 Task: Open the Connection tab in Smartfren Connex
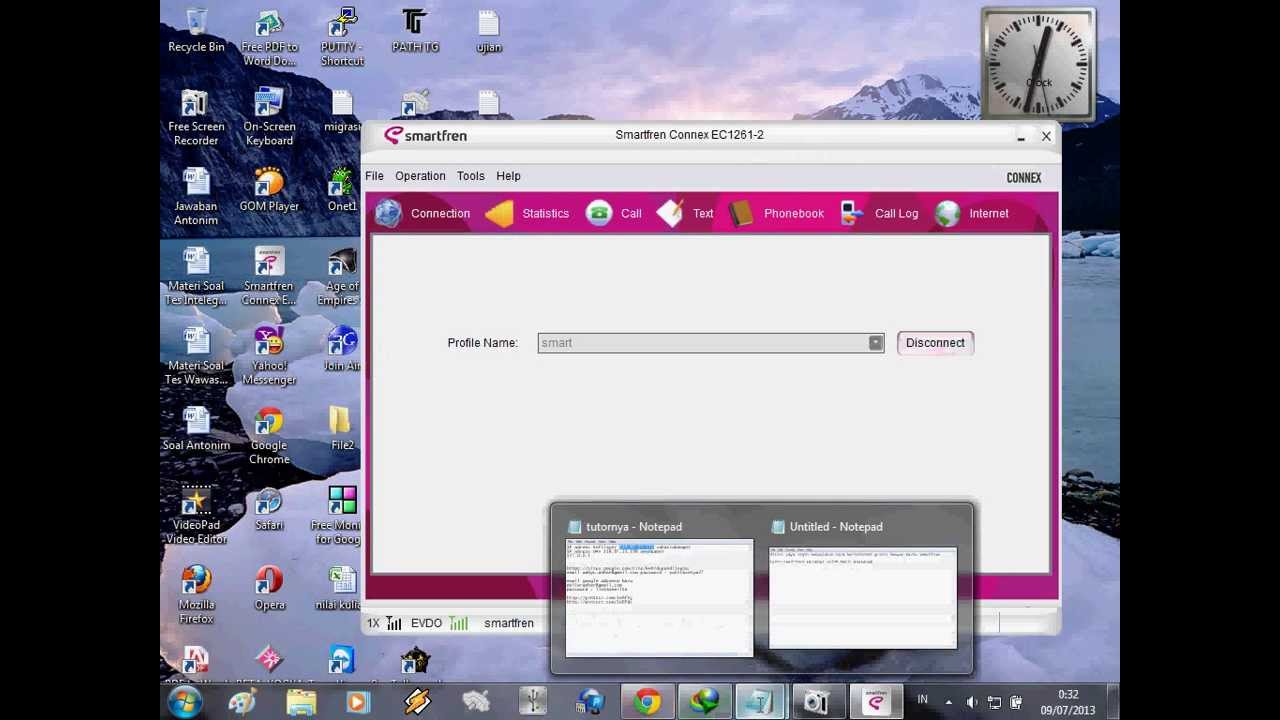[423, 213]
